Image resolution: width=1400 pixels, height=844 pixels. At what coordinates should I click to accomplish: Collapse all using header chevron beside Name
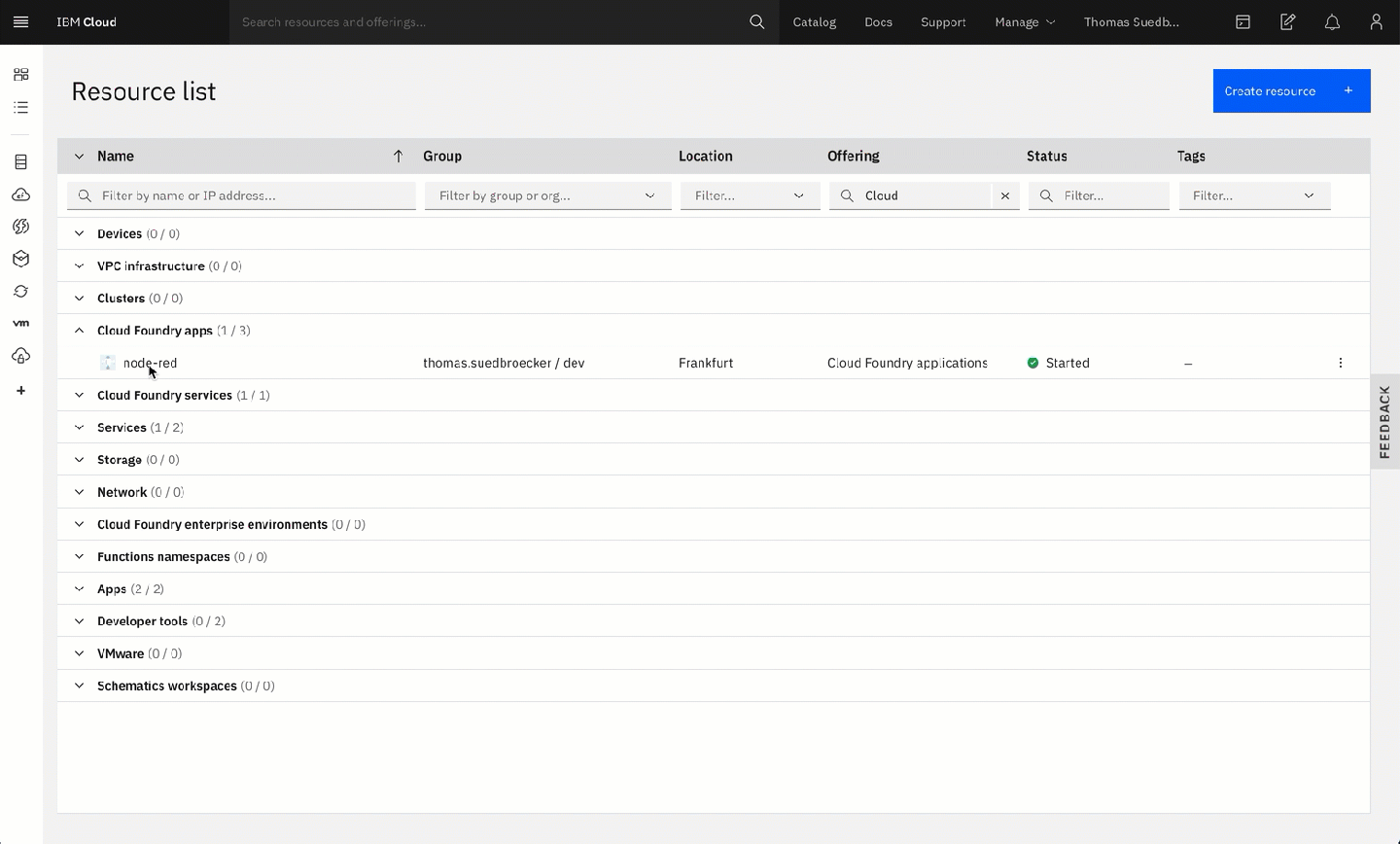[80, 156]
